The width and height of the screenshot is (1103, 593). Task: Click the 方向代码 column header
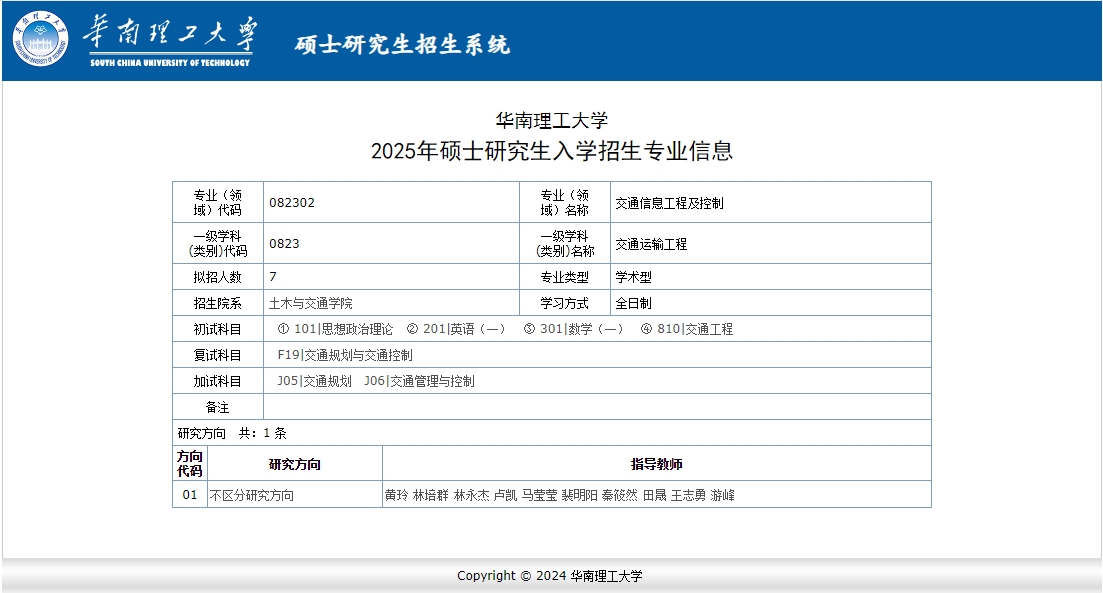coord(190,464)
